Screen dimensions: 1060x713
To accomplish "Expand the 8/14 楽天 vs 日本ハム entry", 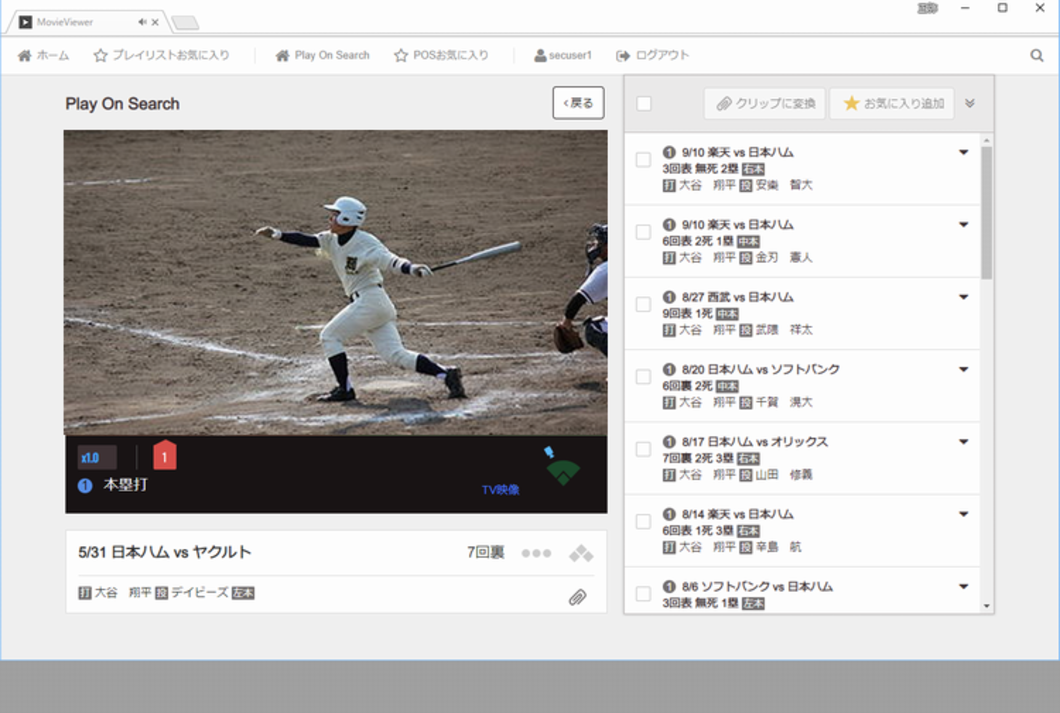I will click(x=964, y=514).
